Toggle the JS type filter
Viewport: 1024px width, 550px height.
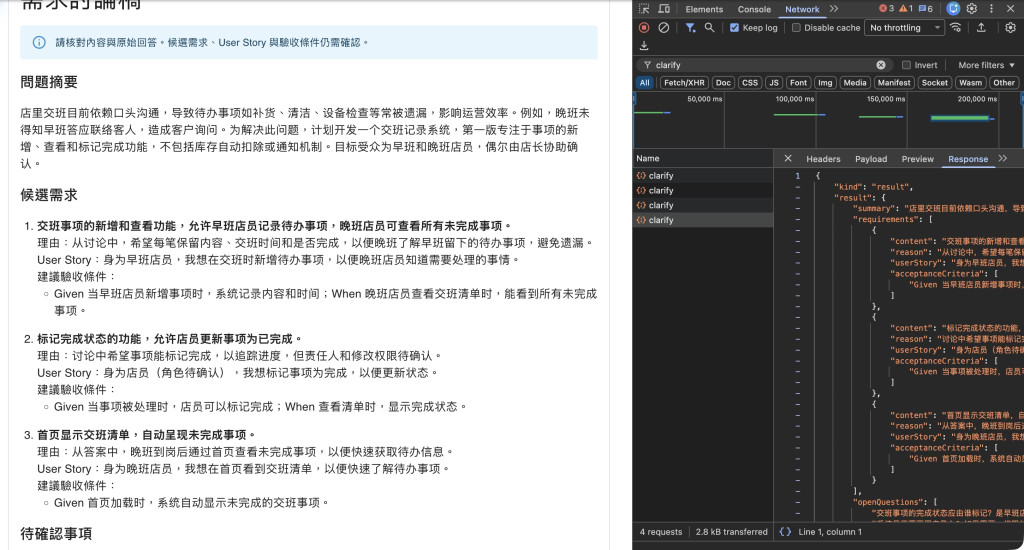pyautogui.click(x=774, y=82)
